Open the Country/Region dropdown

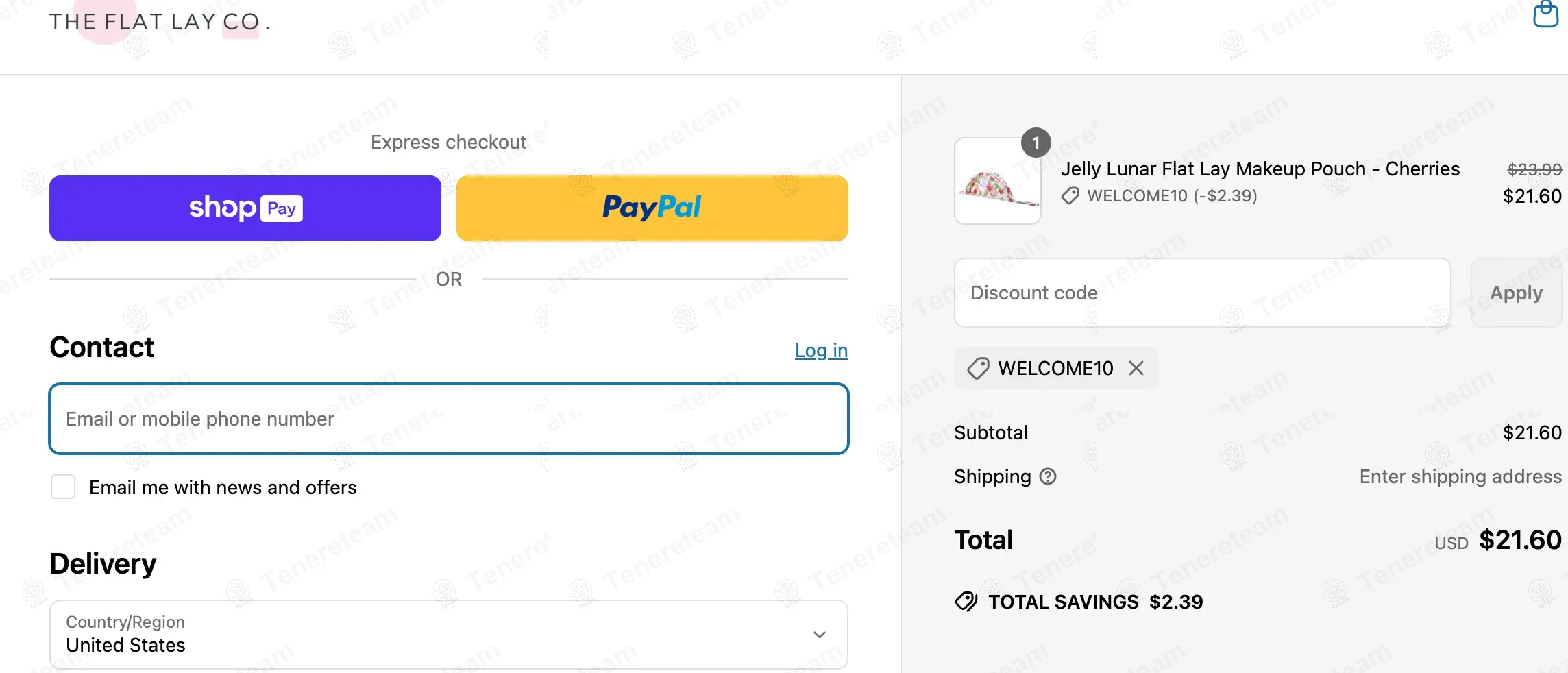click(448, 635)
